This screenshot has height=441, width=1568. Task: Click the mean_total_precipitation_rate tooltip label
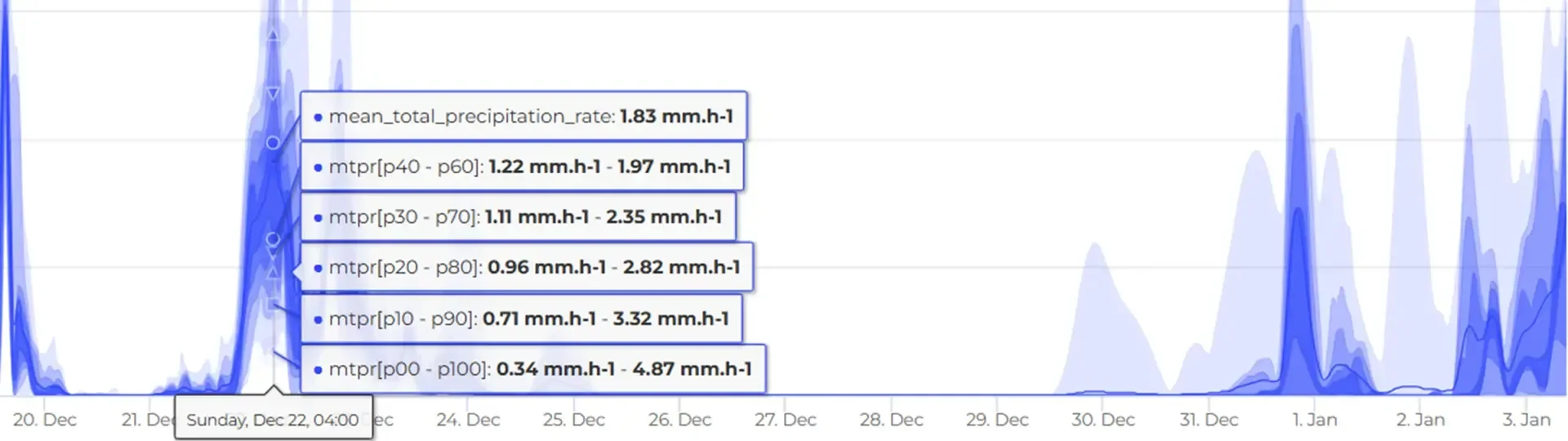[523, 116]
